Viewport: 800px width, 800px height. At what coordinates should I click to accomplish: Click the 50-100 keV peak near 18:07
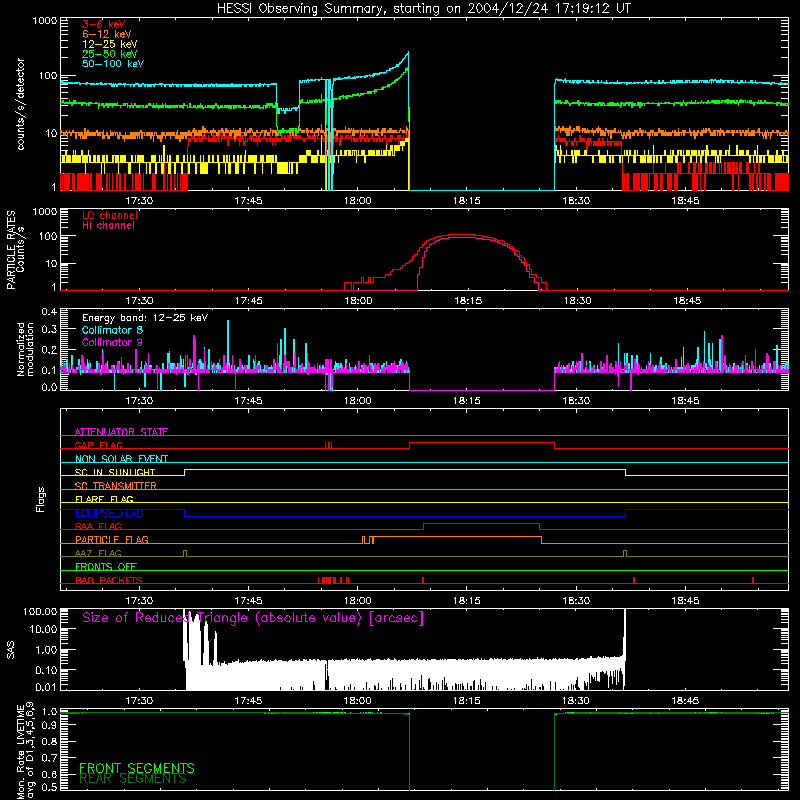click(x=408, y=53)
